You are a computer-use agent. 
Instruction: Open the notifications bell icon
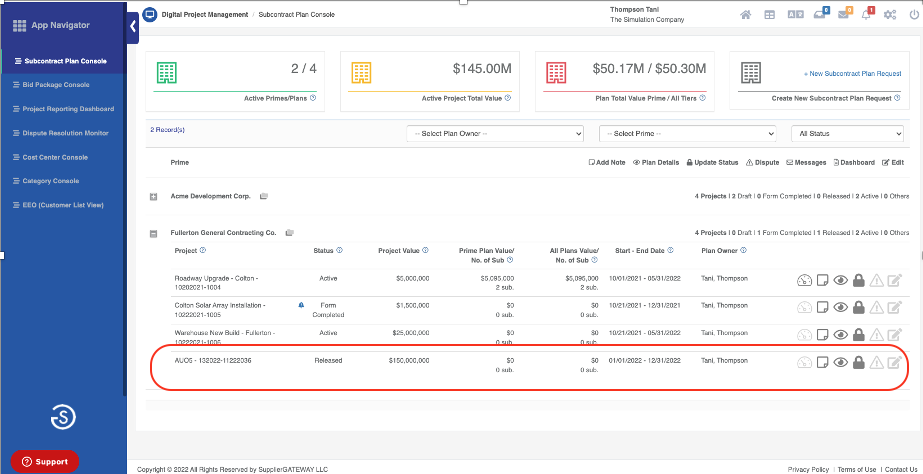867,15
